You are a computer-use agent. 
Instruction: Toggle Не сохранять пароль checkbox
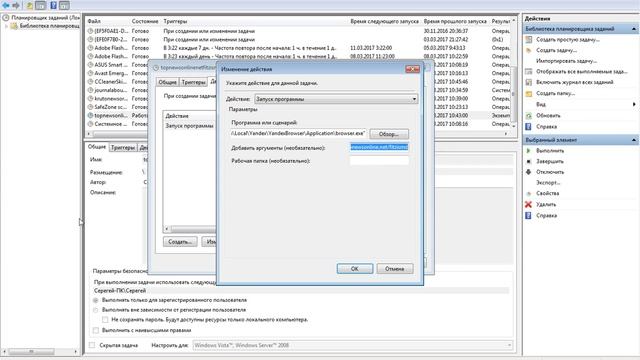(x=105, y=320)
